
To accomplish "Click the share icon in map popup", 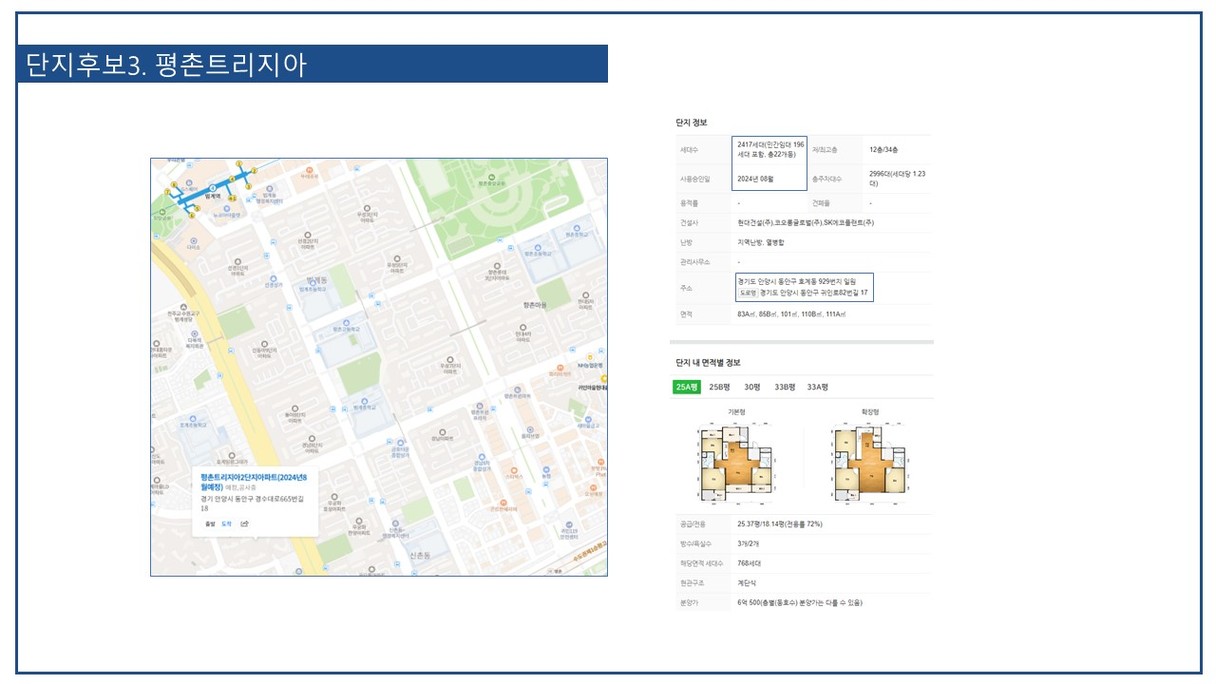I will (245, 523).
